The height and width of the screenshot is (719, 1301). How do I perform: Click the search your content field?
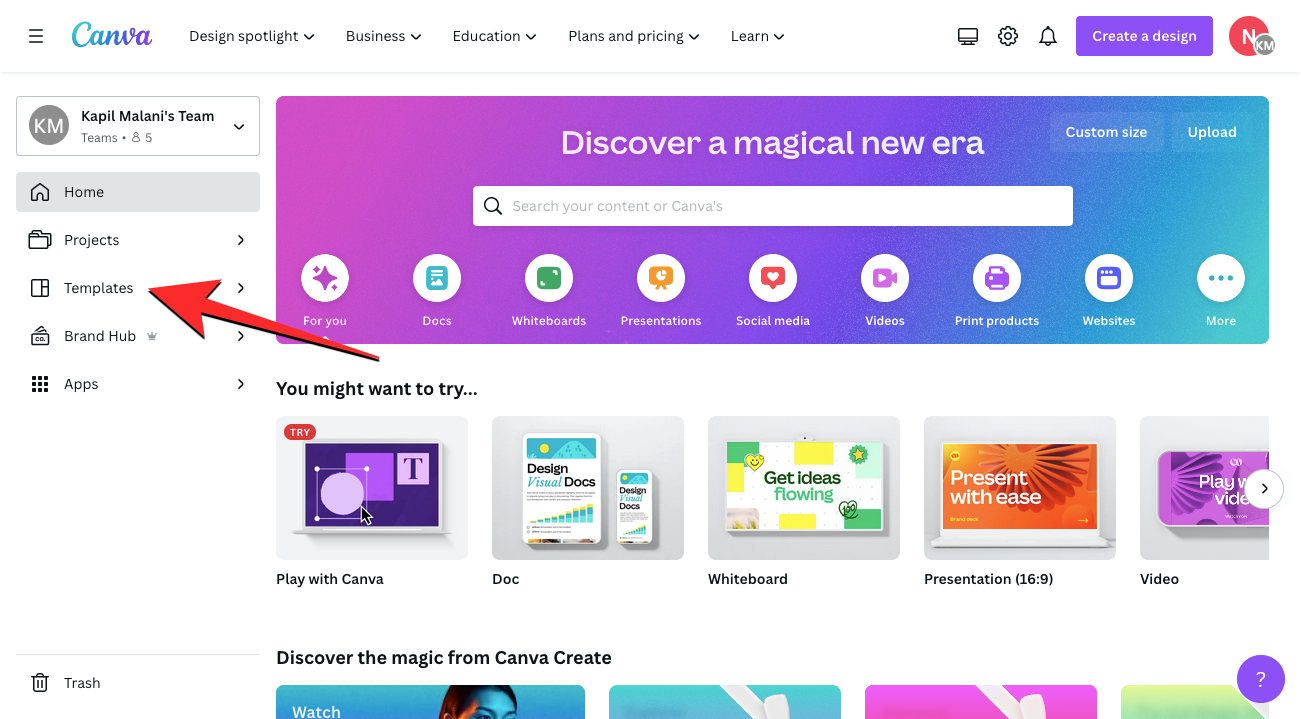tap(773, 206)
